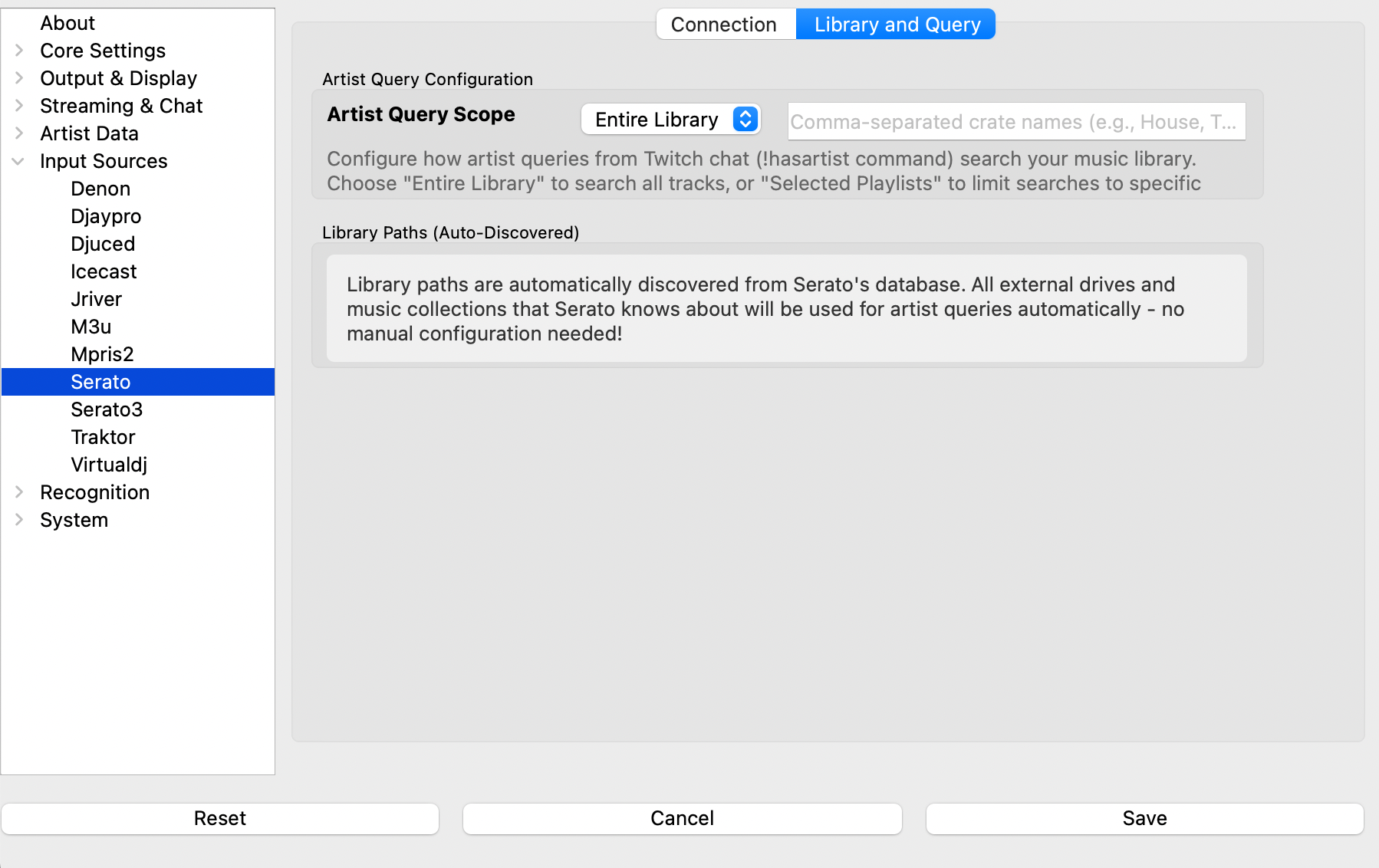Switch to the Connection tab
1379x868 pixels.
724,25
